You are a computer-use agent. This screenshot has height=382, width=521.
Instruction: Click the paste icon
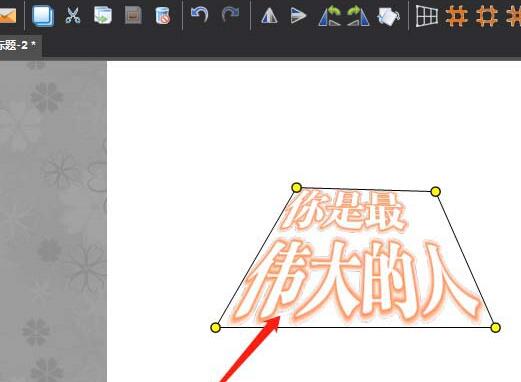point(103,15)
